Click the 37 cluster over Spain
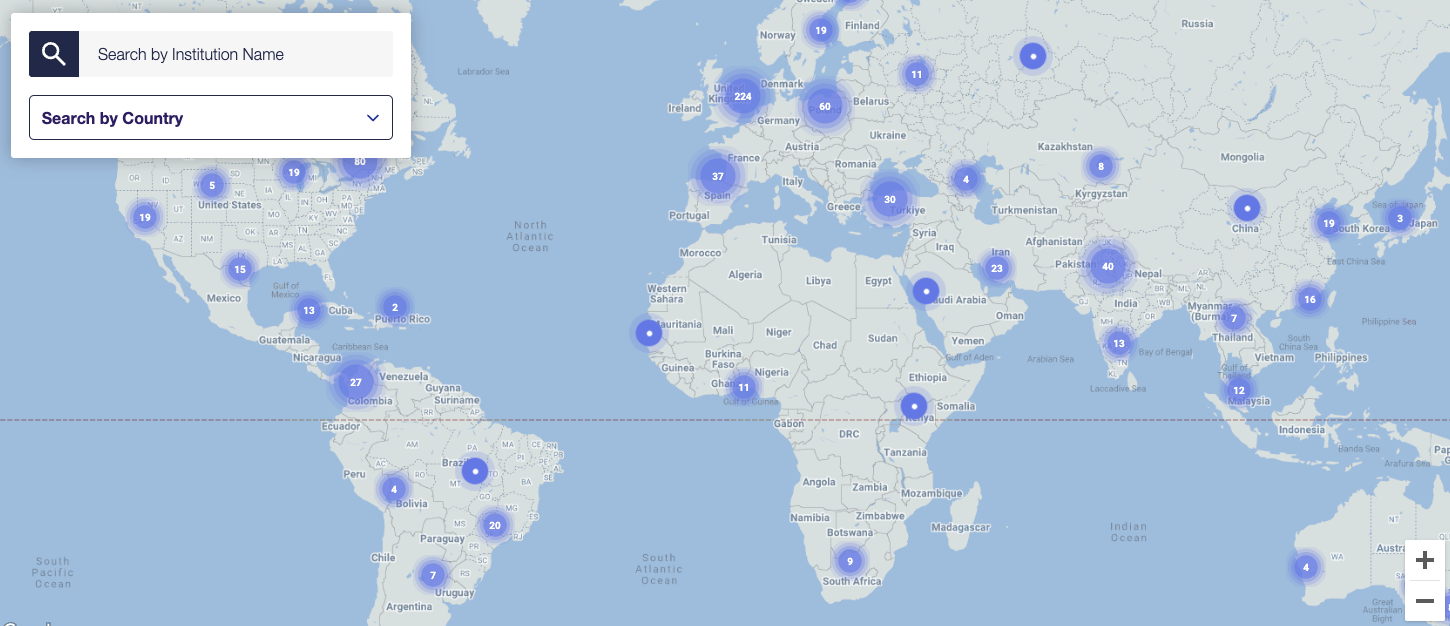This screenshot has height=626, width=1450. [717, 176]
